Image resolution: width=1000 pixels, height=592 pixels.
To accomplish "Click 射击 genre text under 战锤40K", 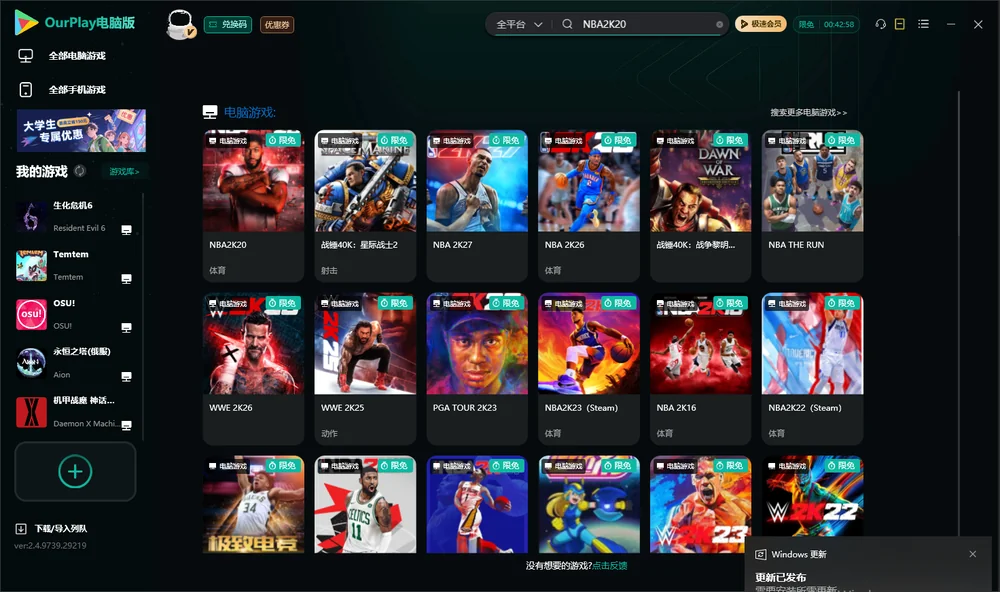I will pos(329,270).
